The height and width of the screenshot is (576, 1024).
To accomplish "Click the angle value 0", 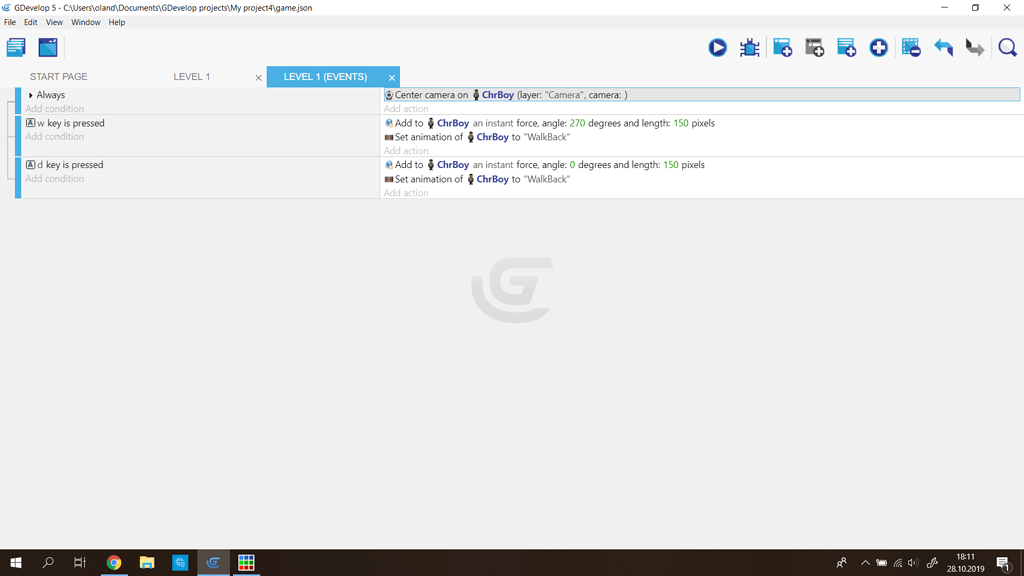I will (572, 165).
